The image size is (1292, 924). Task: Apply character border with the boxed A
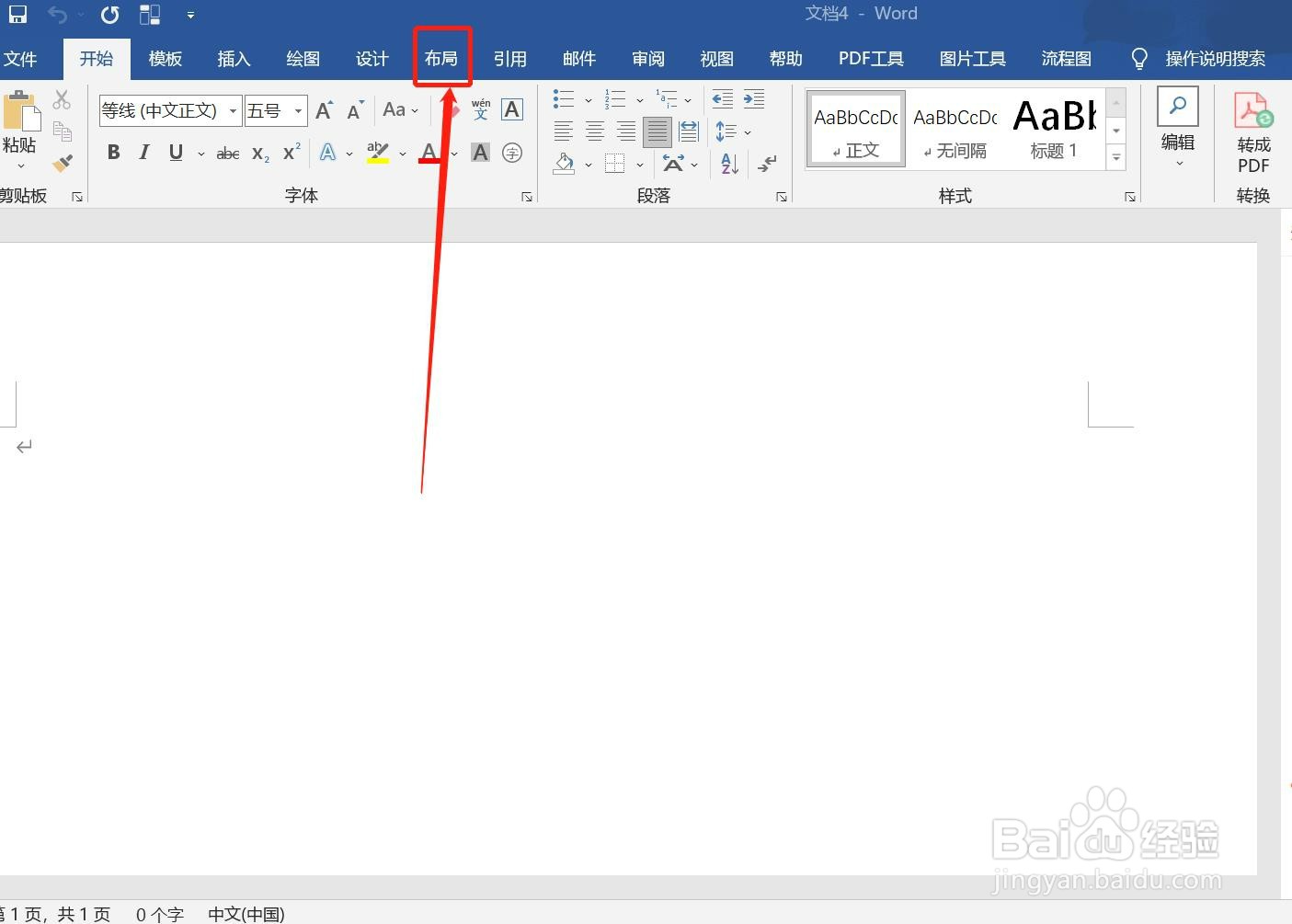[x=512, y=109]
